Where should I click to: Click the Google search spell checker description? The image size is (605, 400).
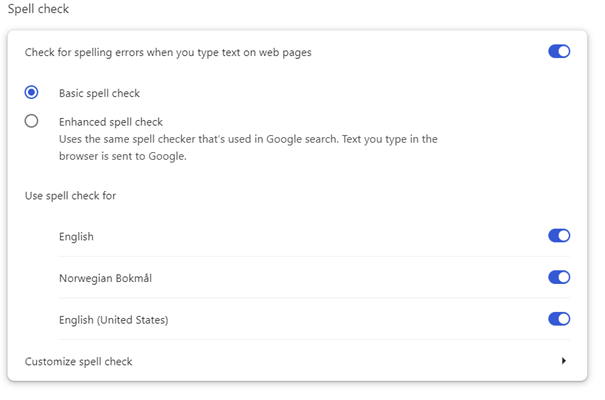pos(248,139)
